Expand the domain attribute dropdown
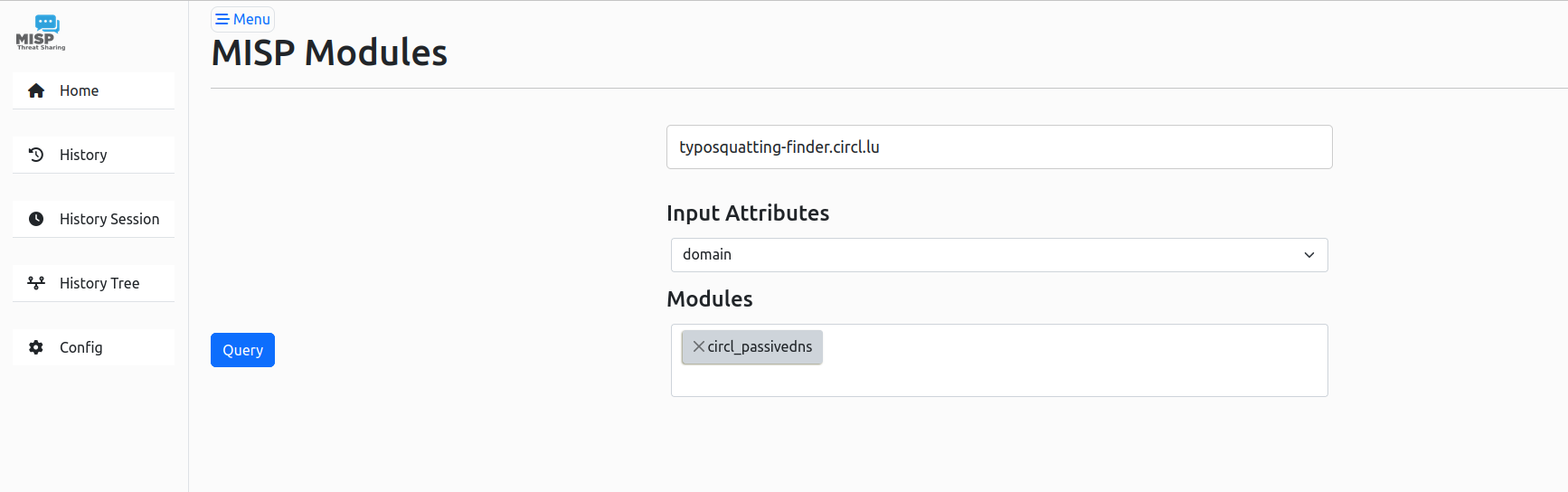 click(999, 255)
